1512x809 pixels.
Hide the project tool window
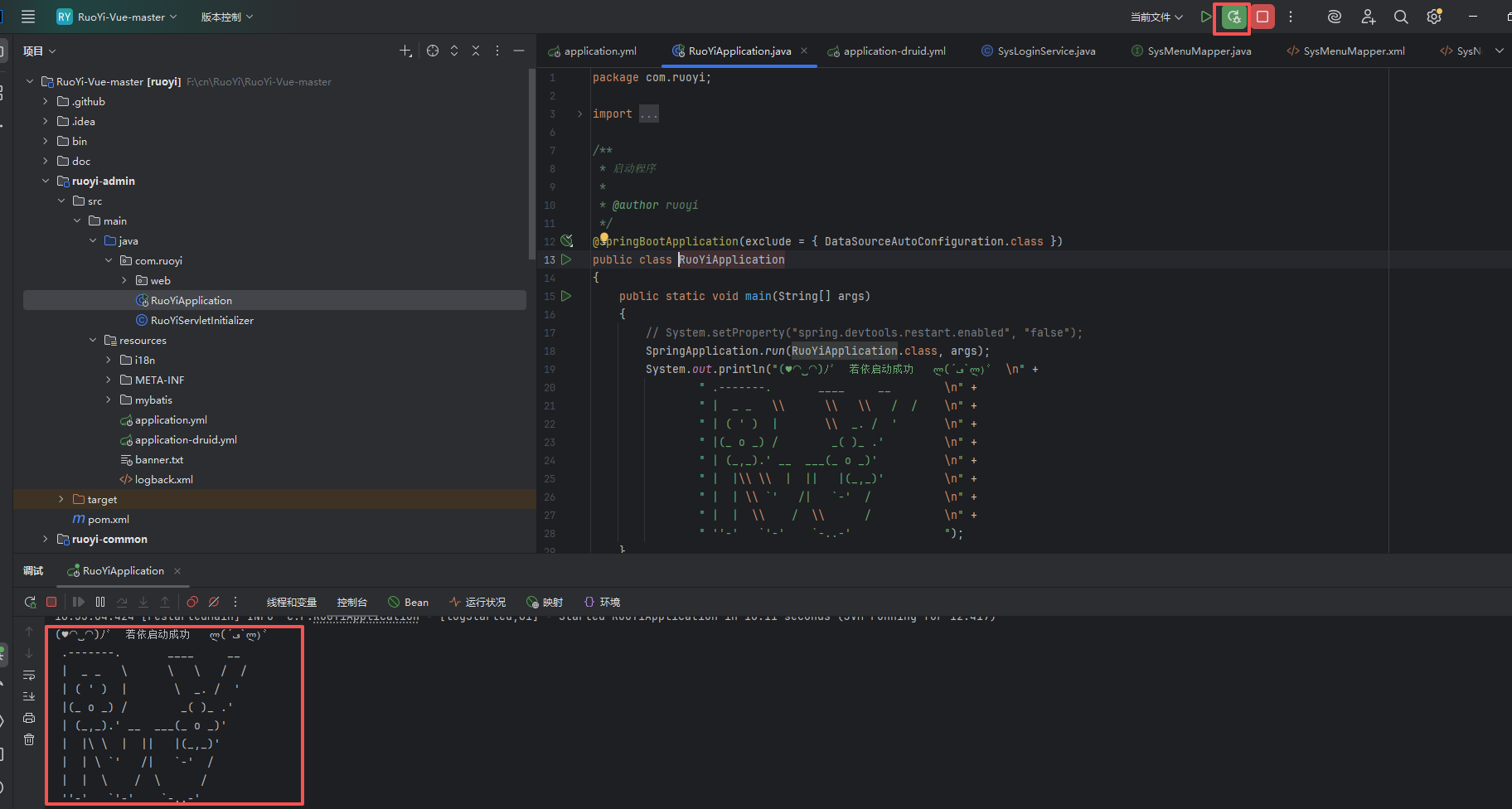pyautogui.click(x=519, y=51)
